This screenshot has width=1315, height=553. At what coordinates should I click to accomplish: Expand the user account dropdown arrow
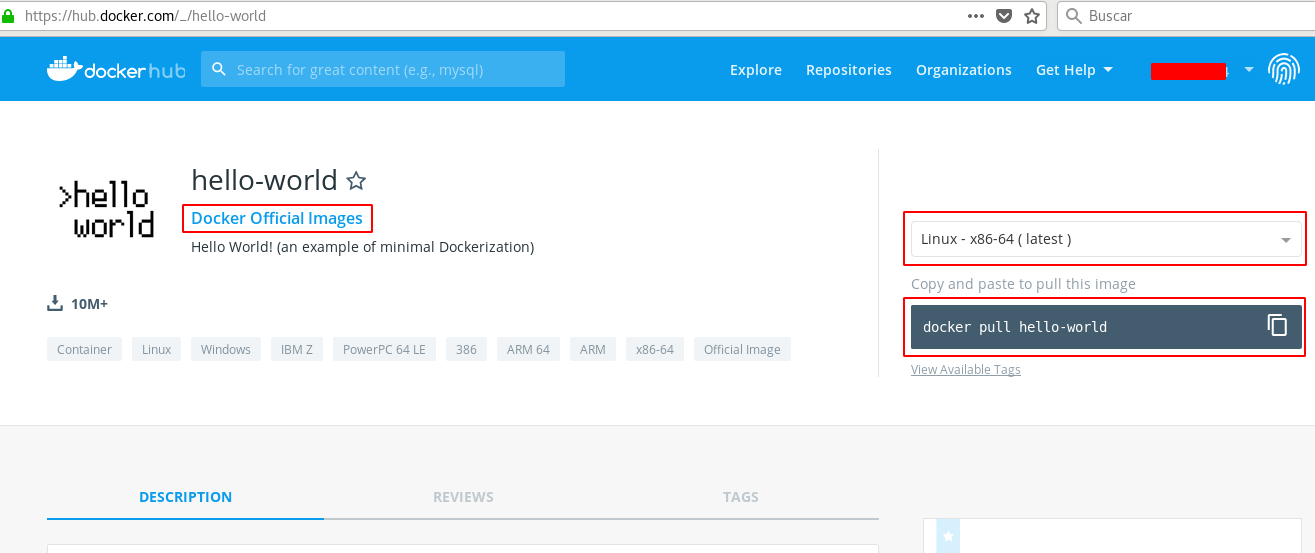click(1249, 70)
